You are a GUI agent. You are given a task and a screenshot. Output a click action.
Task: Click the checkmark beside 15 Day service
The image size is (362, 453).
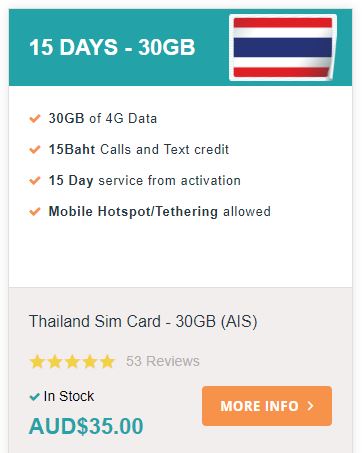pyautogui.click(x=35, y=181)
